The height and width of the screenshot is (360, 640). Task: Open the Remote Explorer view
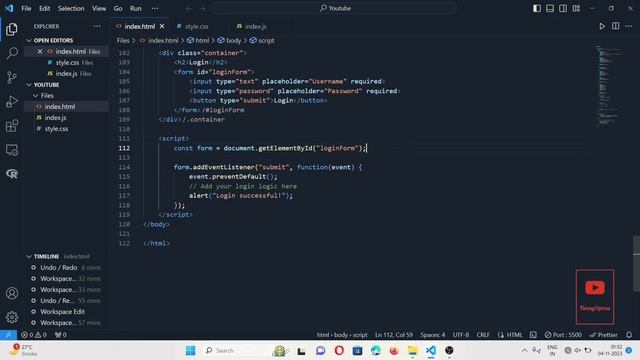[12, 150]
